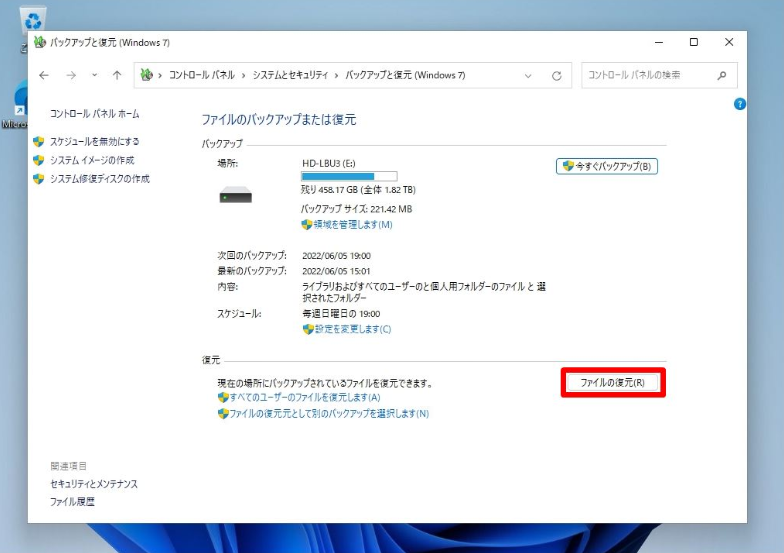Click the shield icon beside スケジュールを無効にする

(38, 142)
